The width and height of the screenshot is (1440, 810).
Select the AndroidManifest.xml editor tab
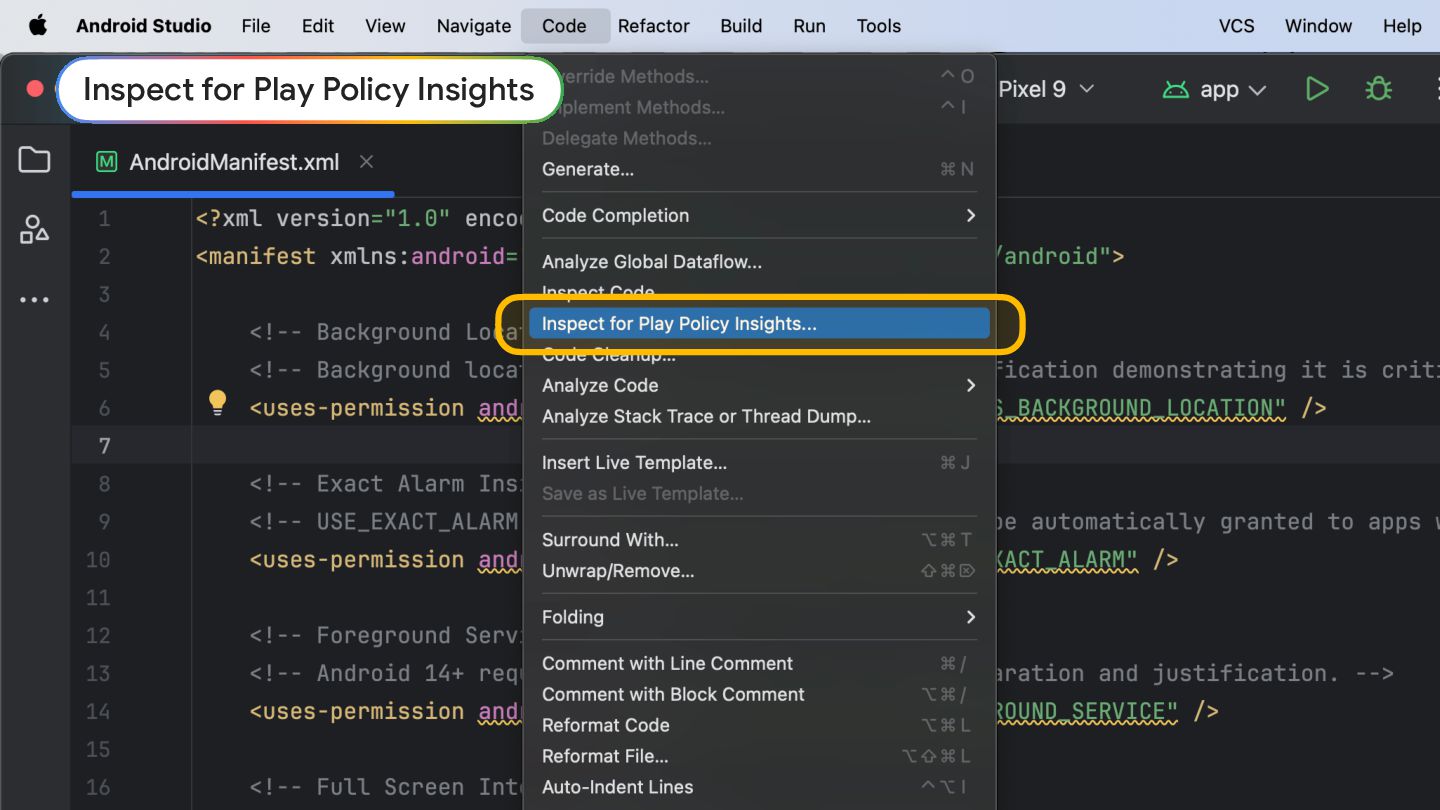(234, 162)
